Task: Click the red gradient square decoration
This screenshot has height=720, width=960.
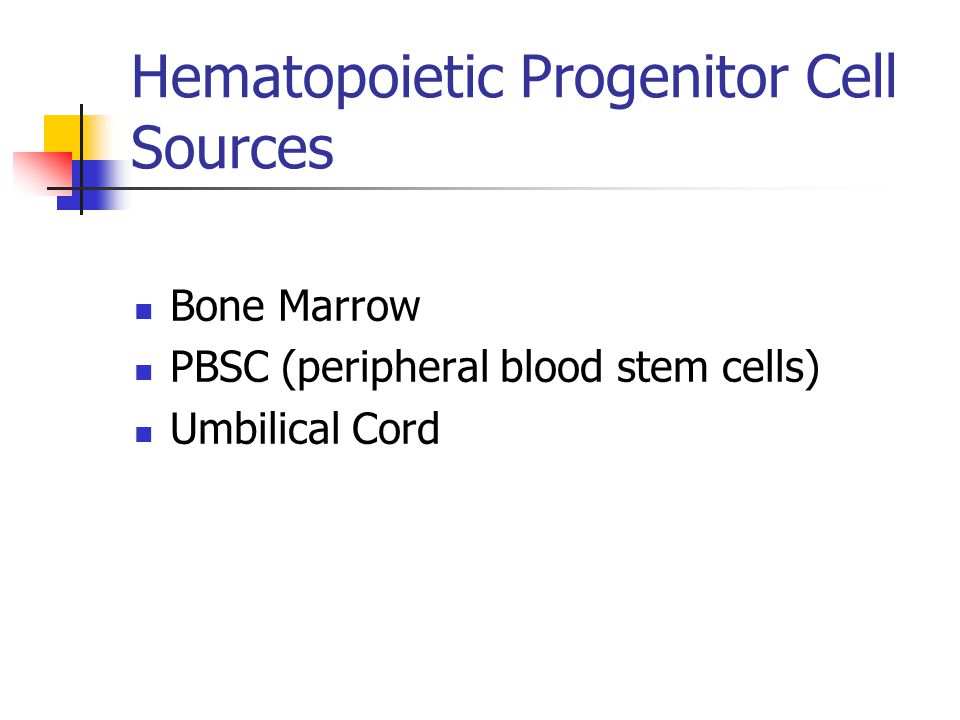Action: click(x=42, y=174)
